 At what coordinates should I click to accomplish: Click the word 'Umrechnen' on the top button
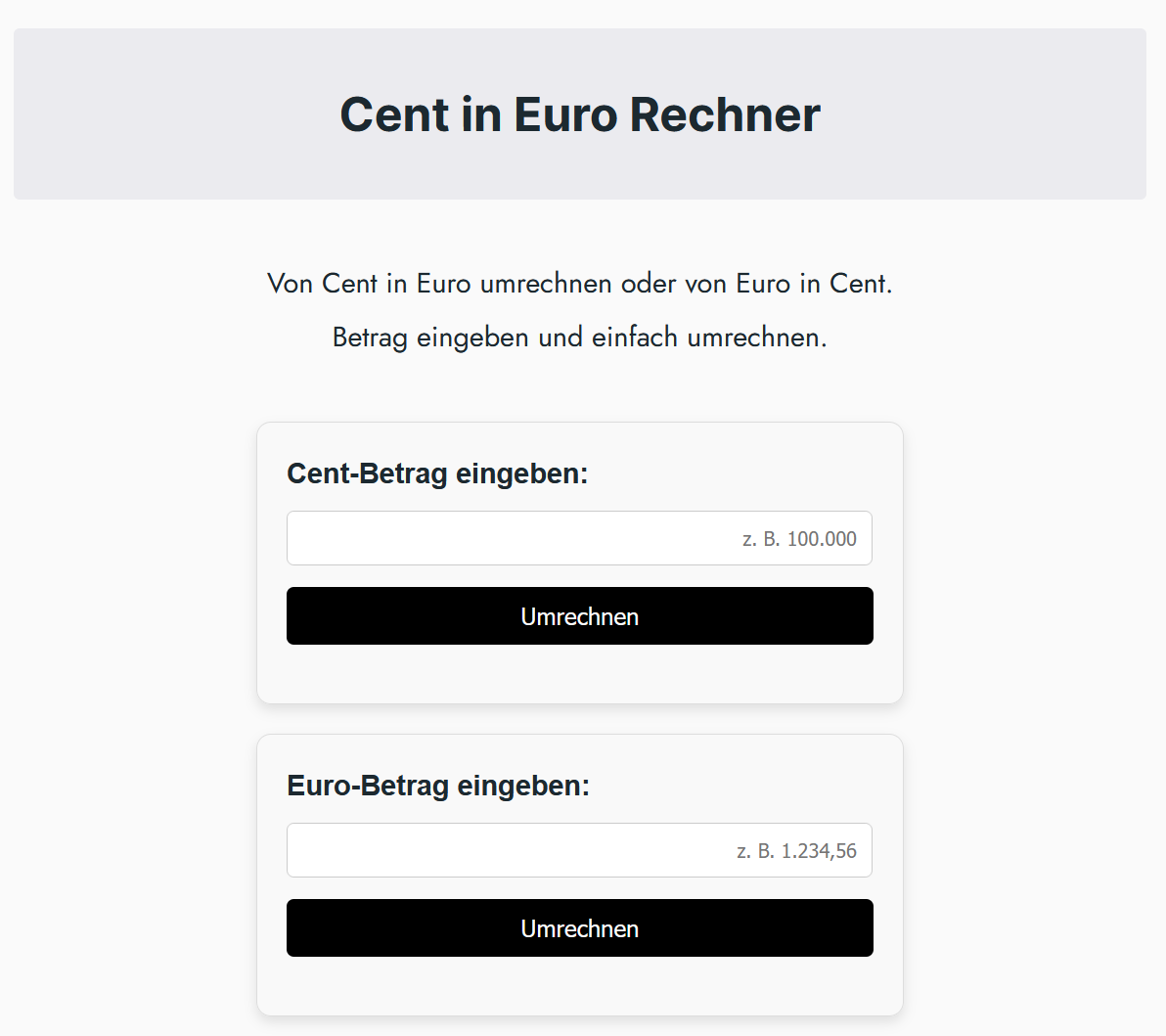pos(579,616)
